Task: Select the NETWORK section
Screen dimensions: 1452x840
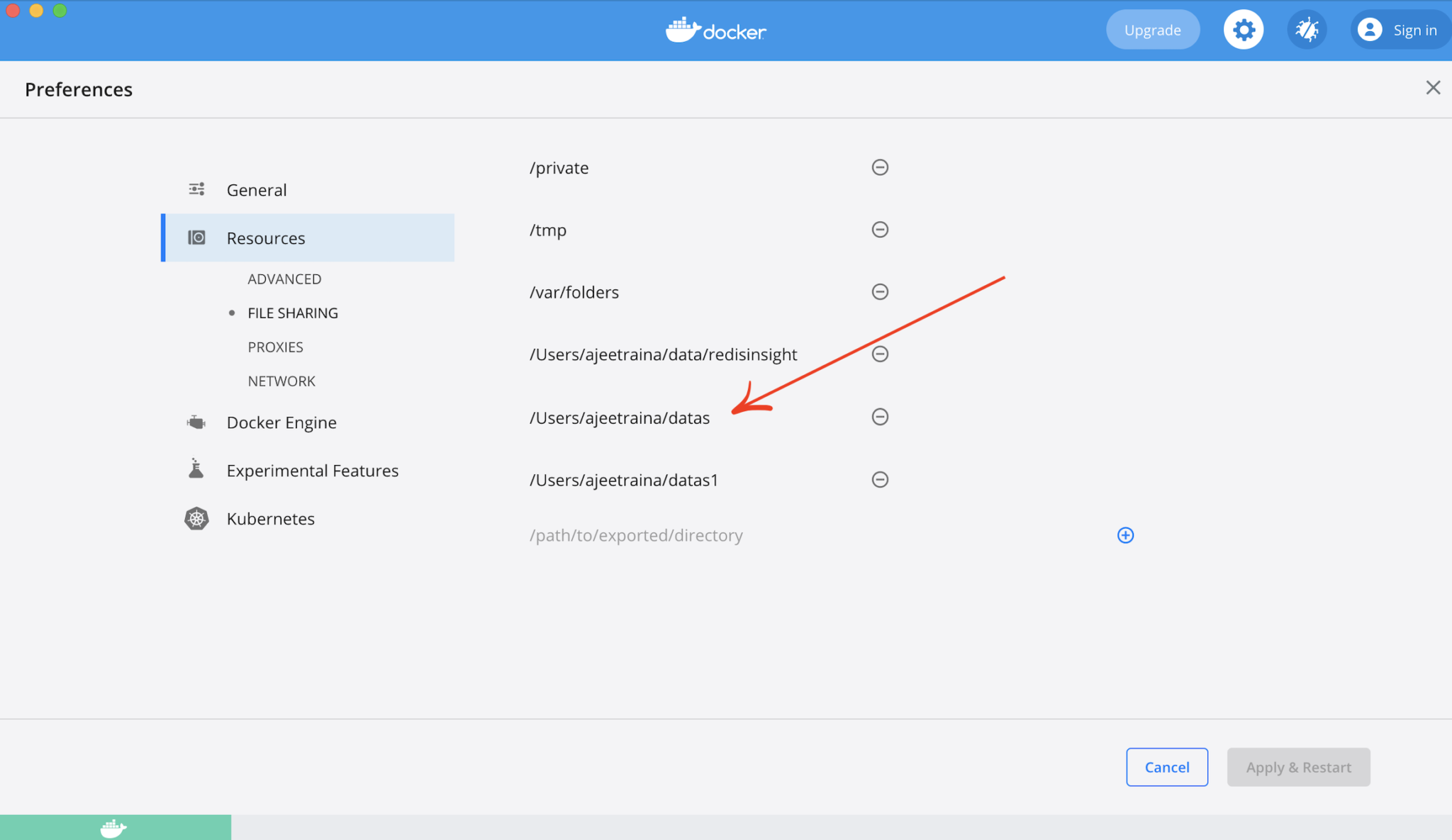Action: click(281, 381)
